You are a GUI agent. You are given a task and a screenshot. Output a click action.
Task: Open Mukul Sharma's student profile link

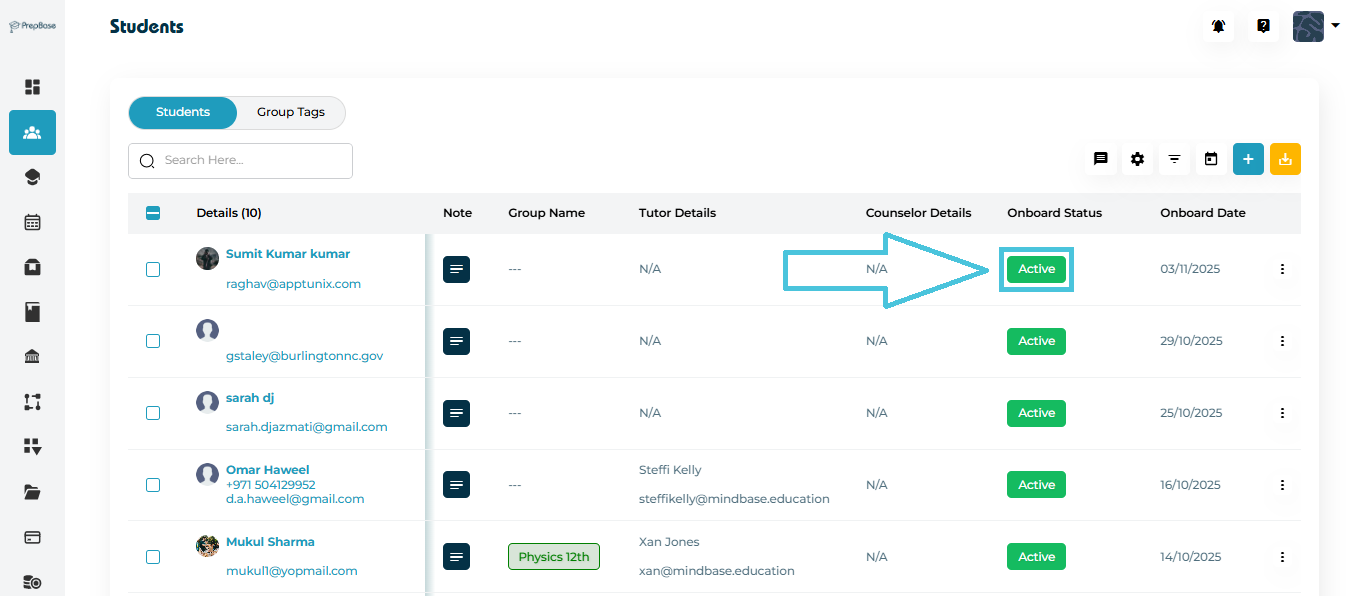click(x=270, y=542)
